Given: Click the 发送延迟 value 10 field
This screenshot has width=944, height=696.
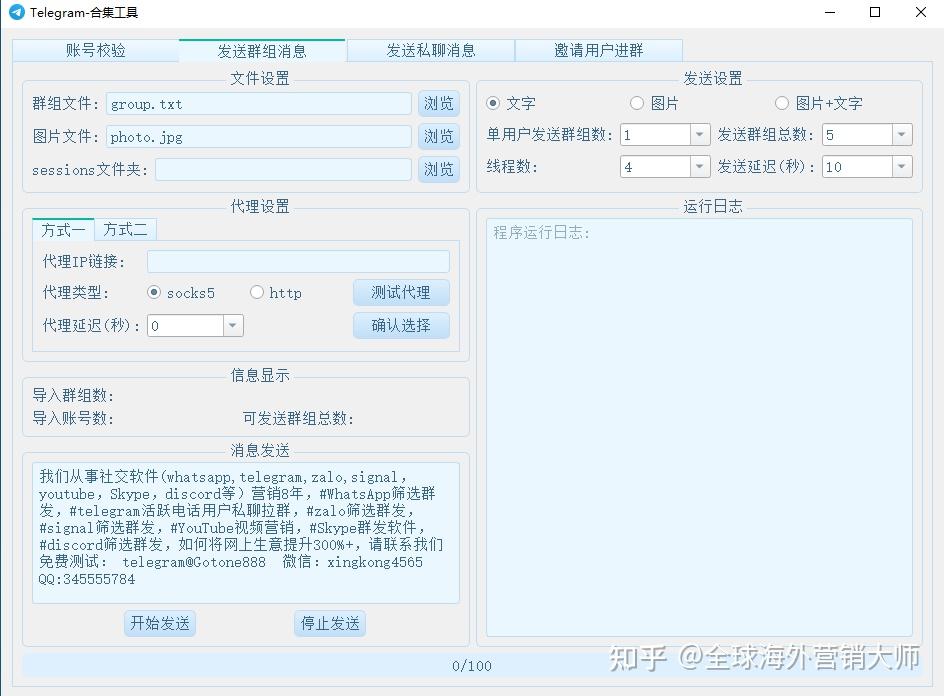Looking at the screenshot, I should click(x=857, y=167).
